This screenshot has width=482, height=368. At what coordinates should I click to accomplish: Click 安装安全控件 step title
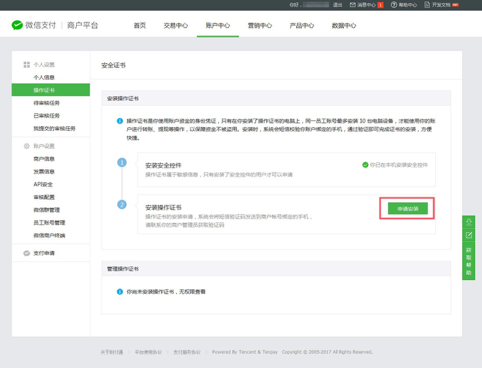click(x=163, y=165)
